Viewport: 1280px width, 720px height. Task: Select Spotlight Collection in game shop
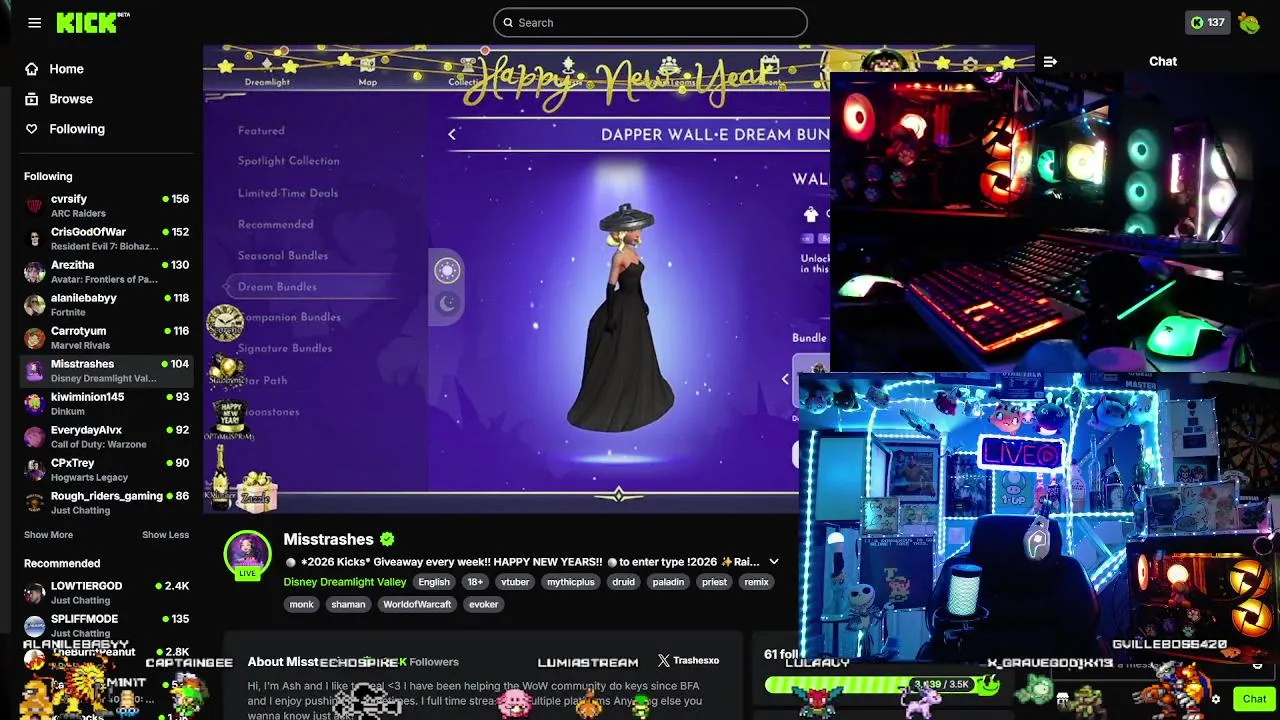288,161
